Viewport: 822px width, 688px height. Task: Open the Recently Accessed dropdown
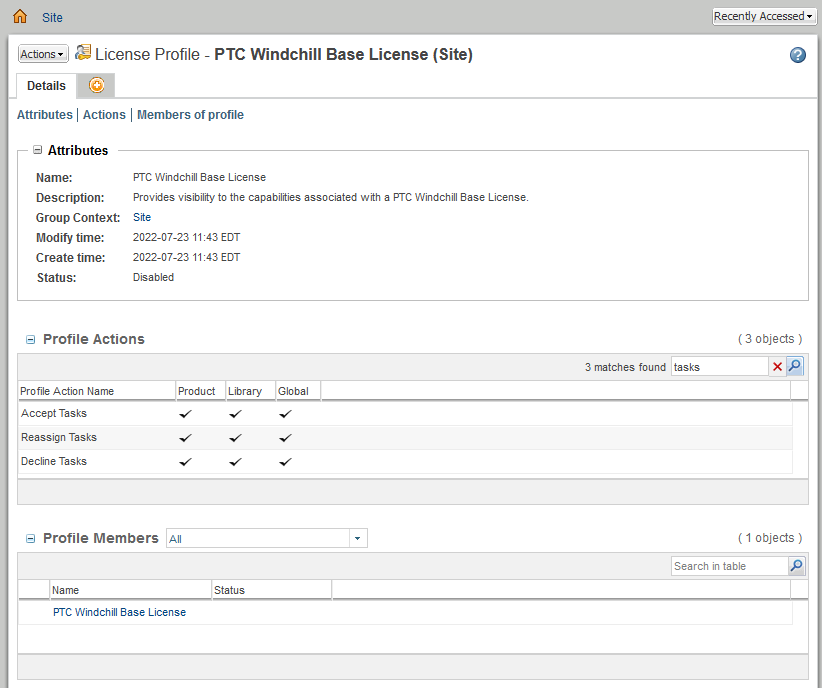pyautogui.click(x=764, y=16)
